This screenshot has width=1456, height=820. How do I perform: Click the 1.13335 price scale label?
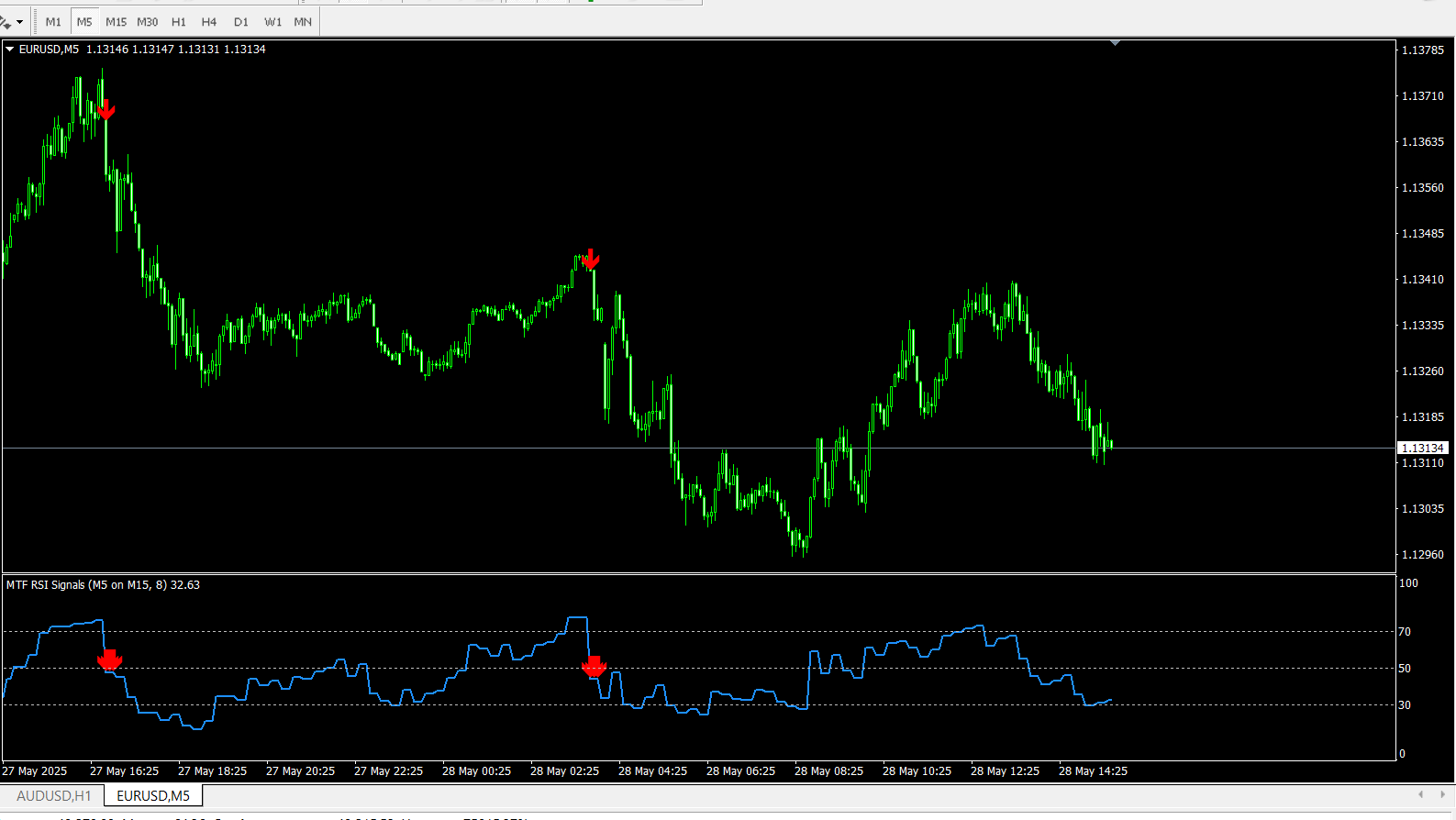pyautogui.click(x=1423, y=326)
